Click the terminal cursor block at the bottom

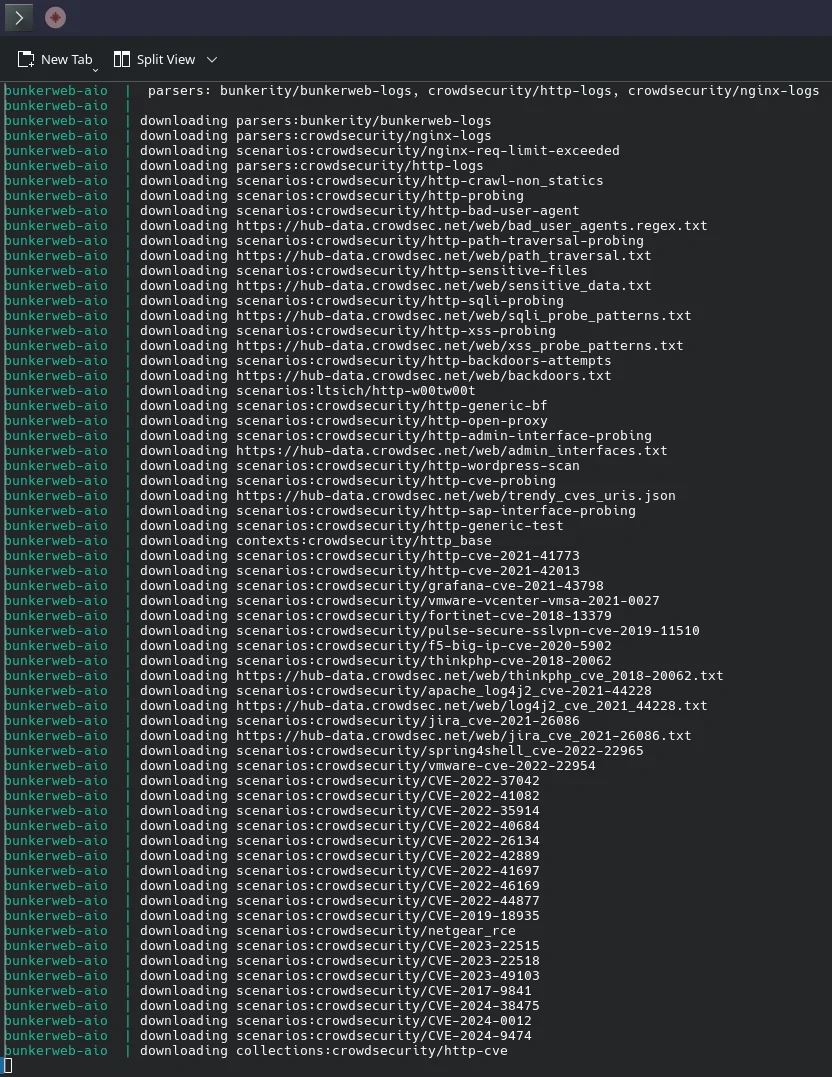click(8, 1066)
